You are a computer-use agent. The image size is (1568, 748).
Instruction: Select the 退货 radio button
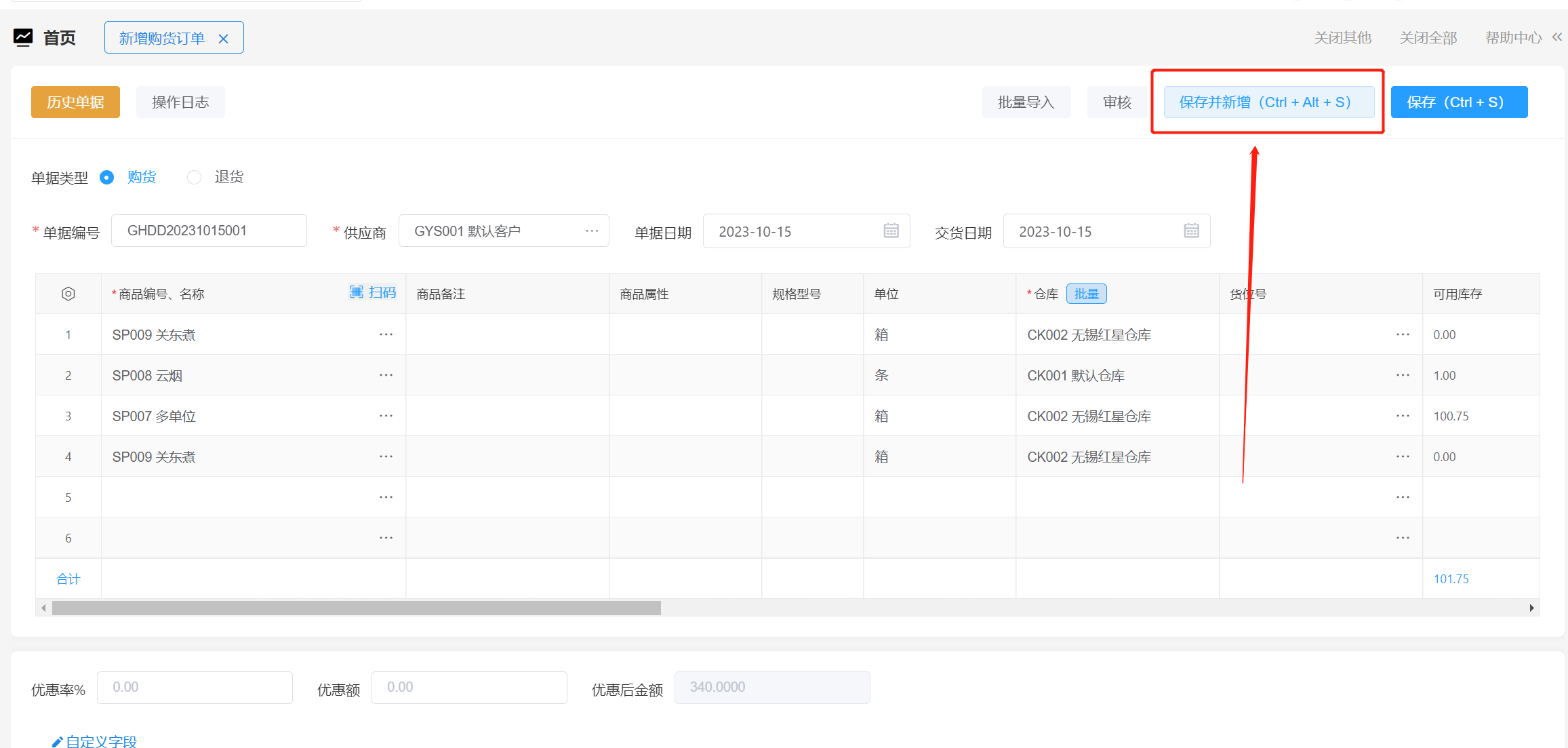(195, 177)
